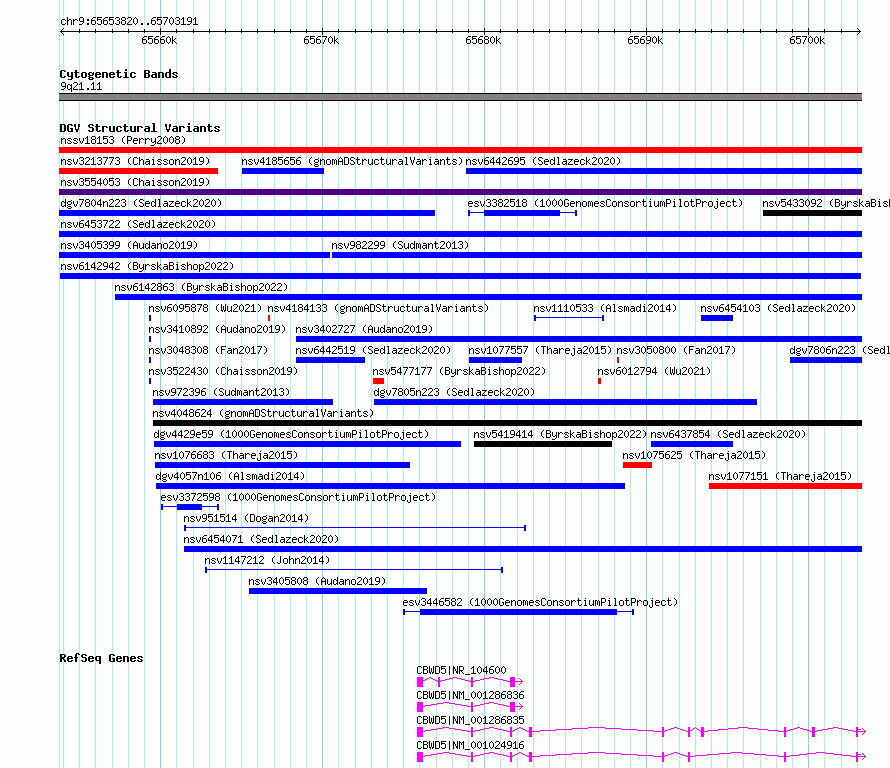Click dgv7804n223 (Sedlazeck2020) label

click(x=141, y=203)
